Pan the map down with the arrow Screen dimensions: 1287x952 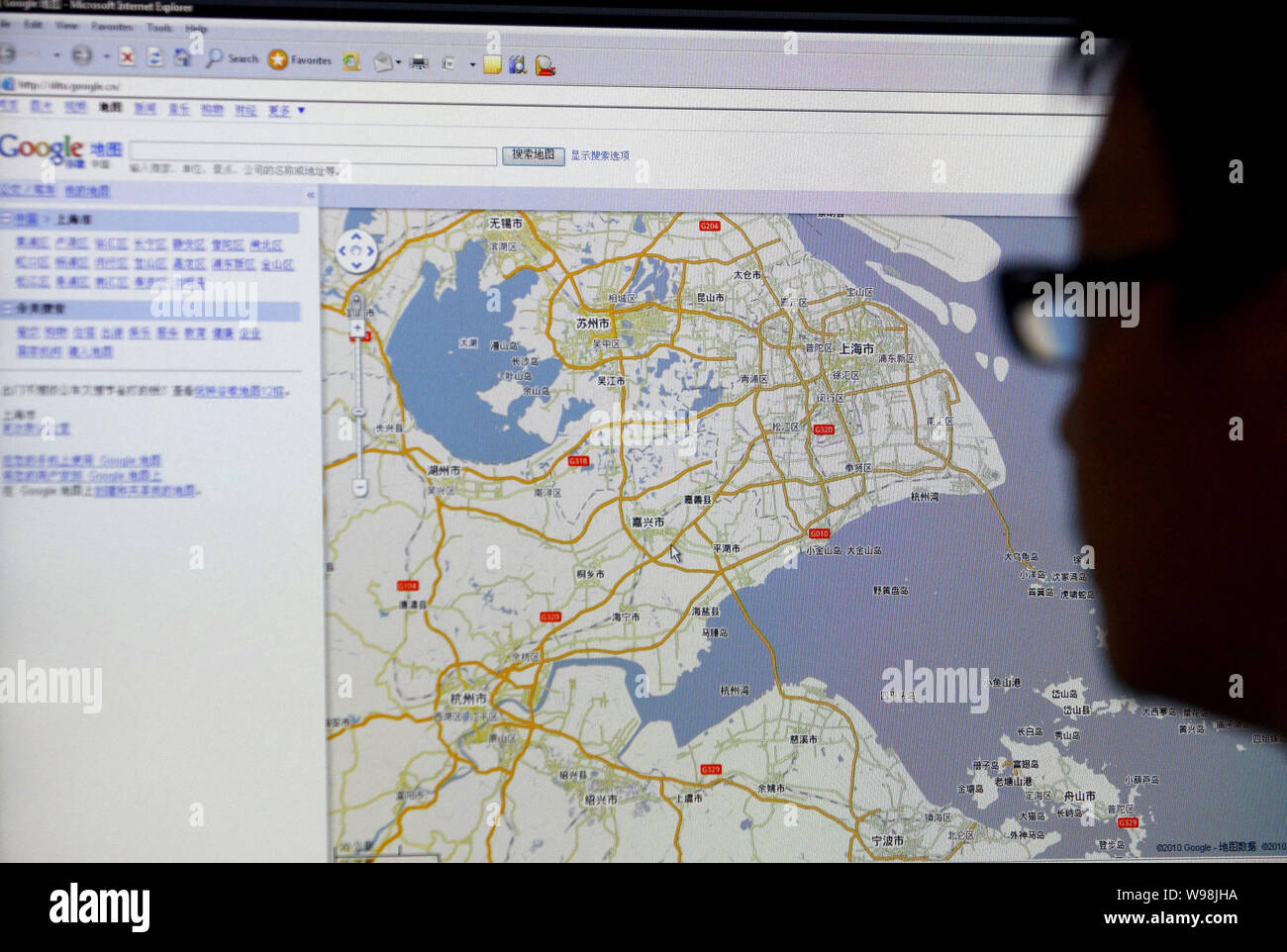(356, 265)
